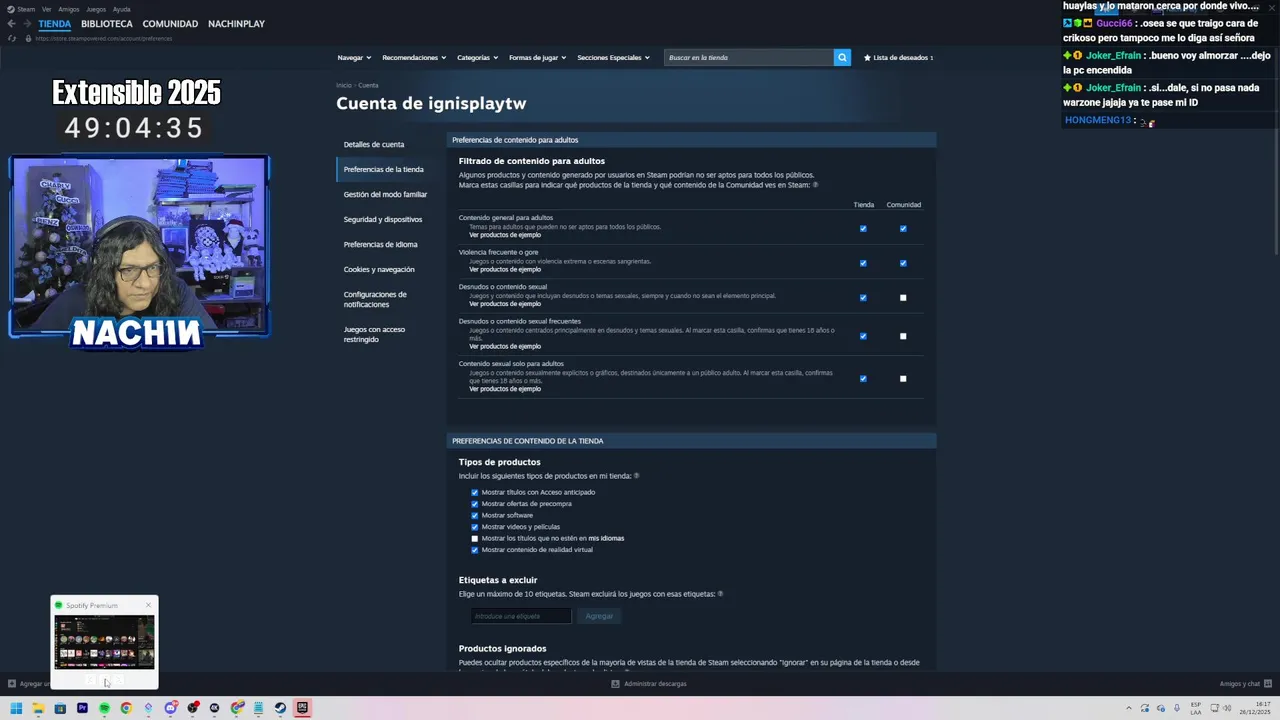The height and width of the screenshot is (720, 1280).
Task: Open the NACHINPLAY profile tab
Action: [x=236, y=24]
